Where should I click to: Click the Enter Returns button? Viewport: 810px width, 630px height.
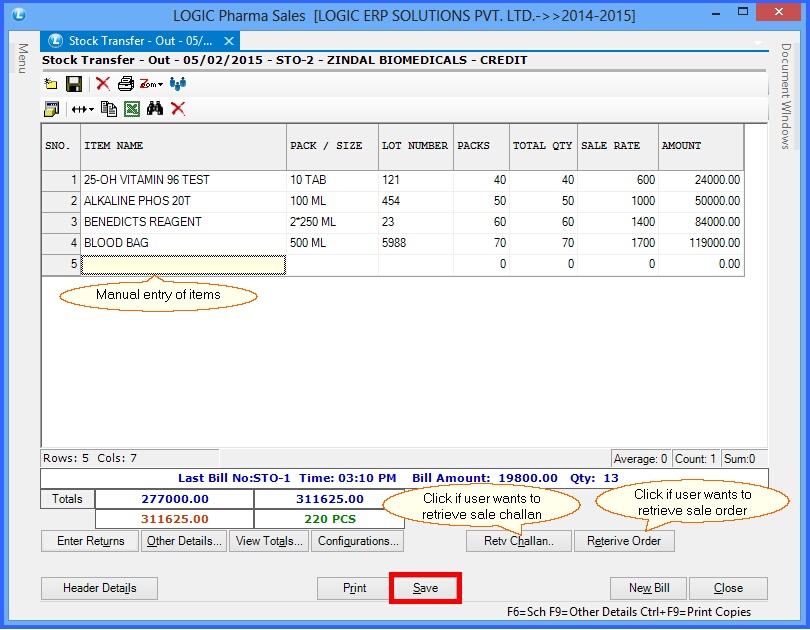click(x=90, y=541)
